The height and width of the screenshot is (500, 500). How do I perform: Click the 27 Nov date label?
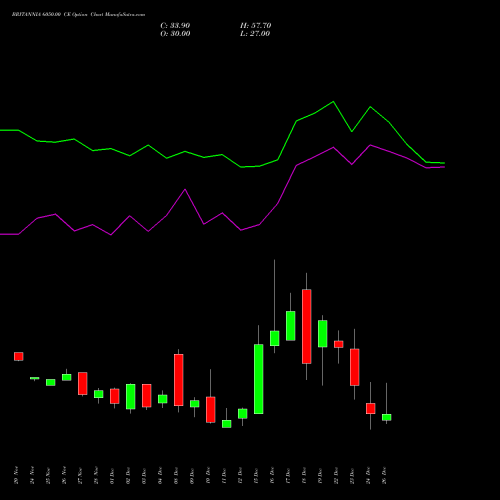tap(80, 476)
